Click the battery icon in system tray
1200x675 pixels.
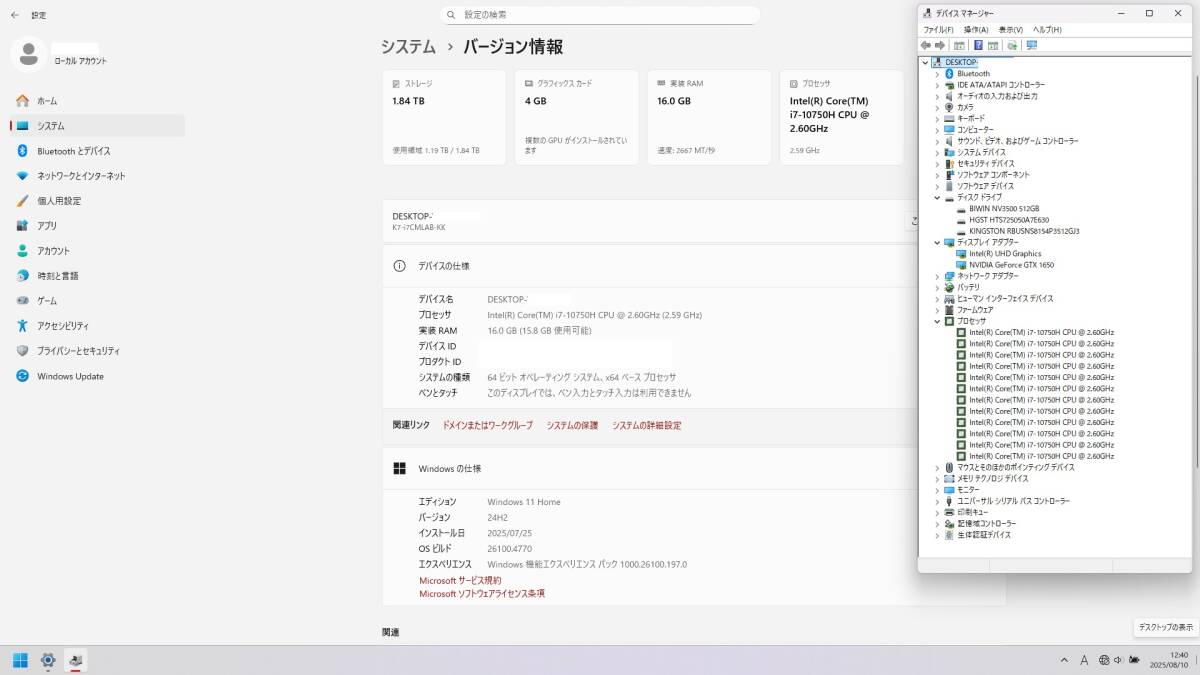click(1134, 660)
